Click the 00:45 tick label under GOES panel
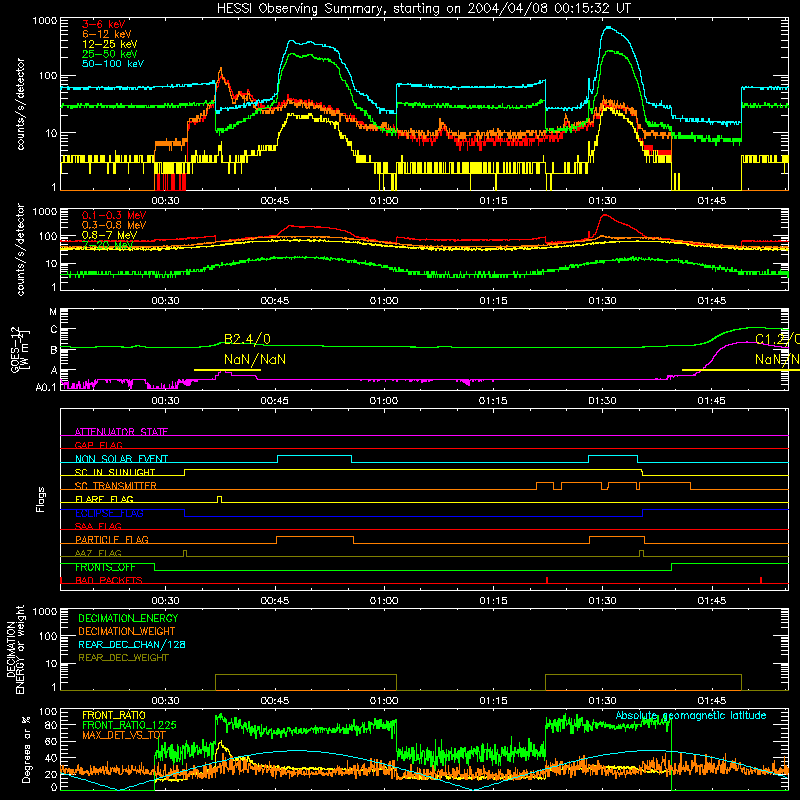 click(x=274, y=401)
